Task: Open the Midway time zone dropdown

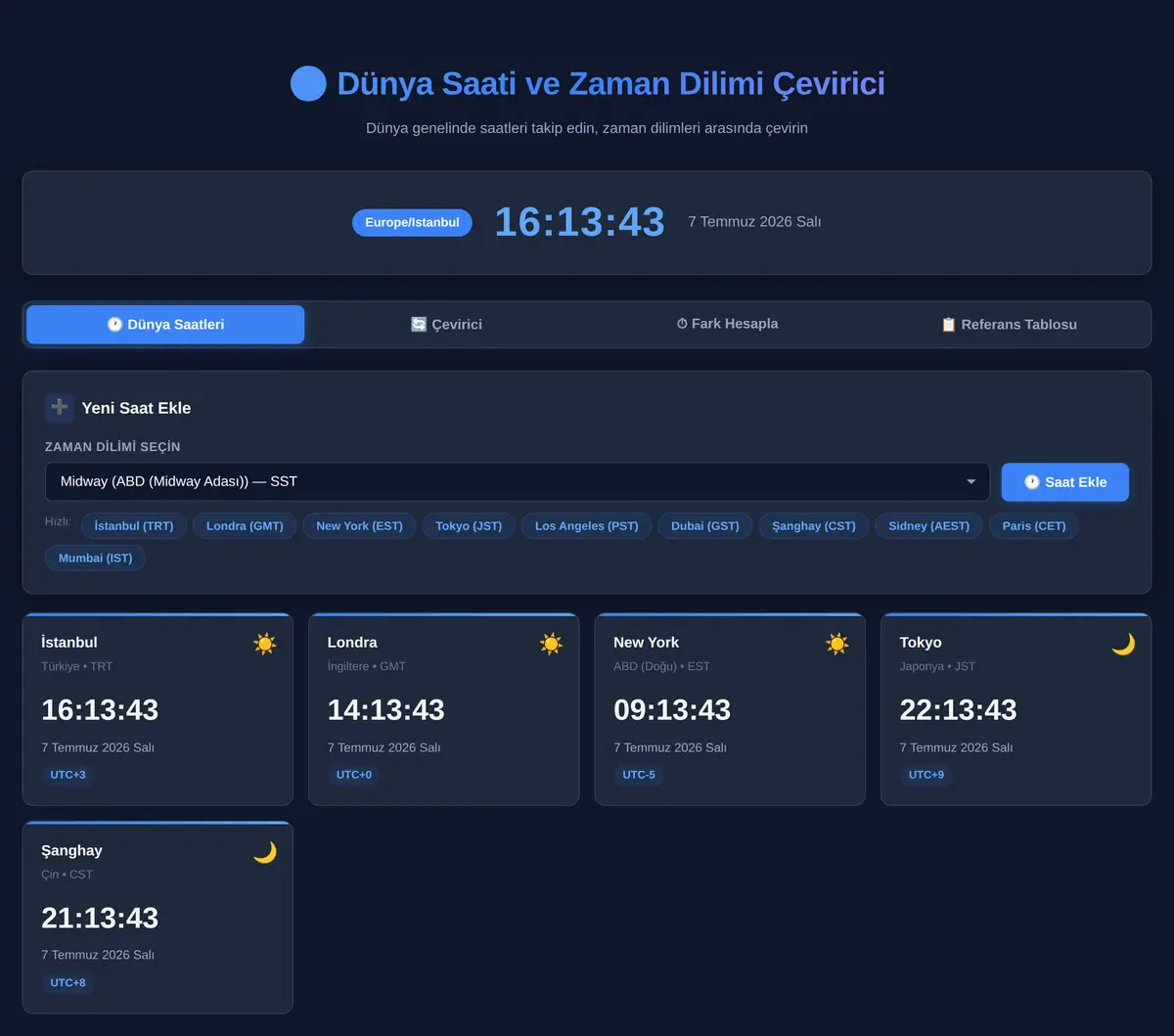Action: [x=518, y=481]
